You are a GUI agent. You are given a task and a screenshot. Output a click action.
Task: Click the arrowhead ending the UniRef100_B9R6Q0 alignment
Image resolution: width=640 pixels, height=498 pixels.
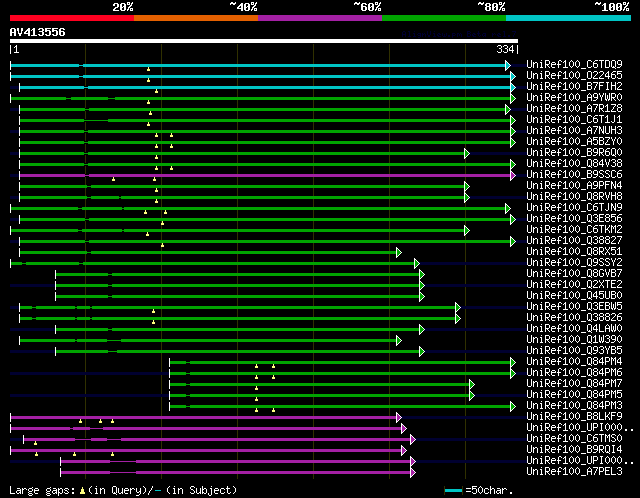(466, 153)
